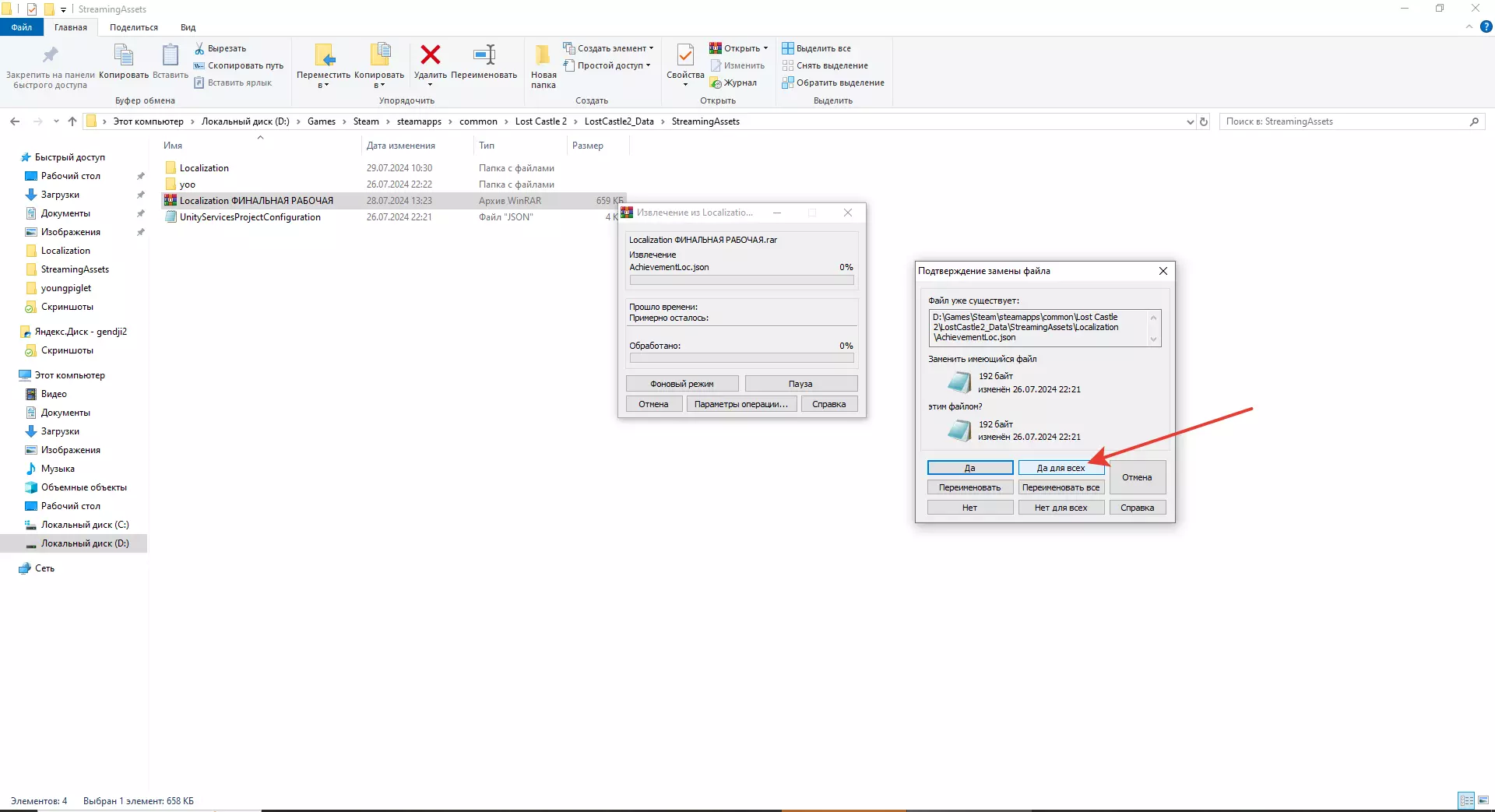Viewport: 1495px width, 812px height.
Task: Choose Скопировать путь (copy path) in ribbon
Action: tap(238, 65)
